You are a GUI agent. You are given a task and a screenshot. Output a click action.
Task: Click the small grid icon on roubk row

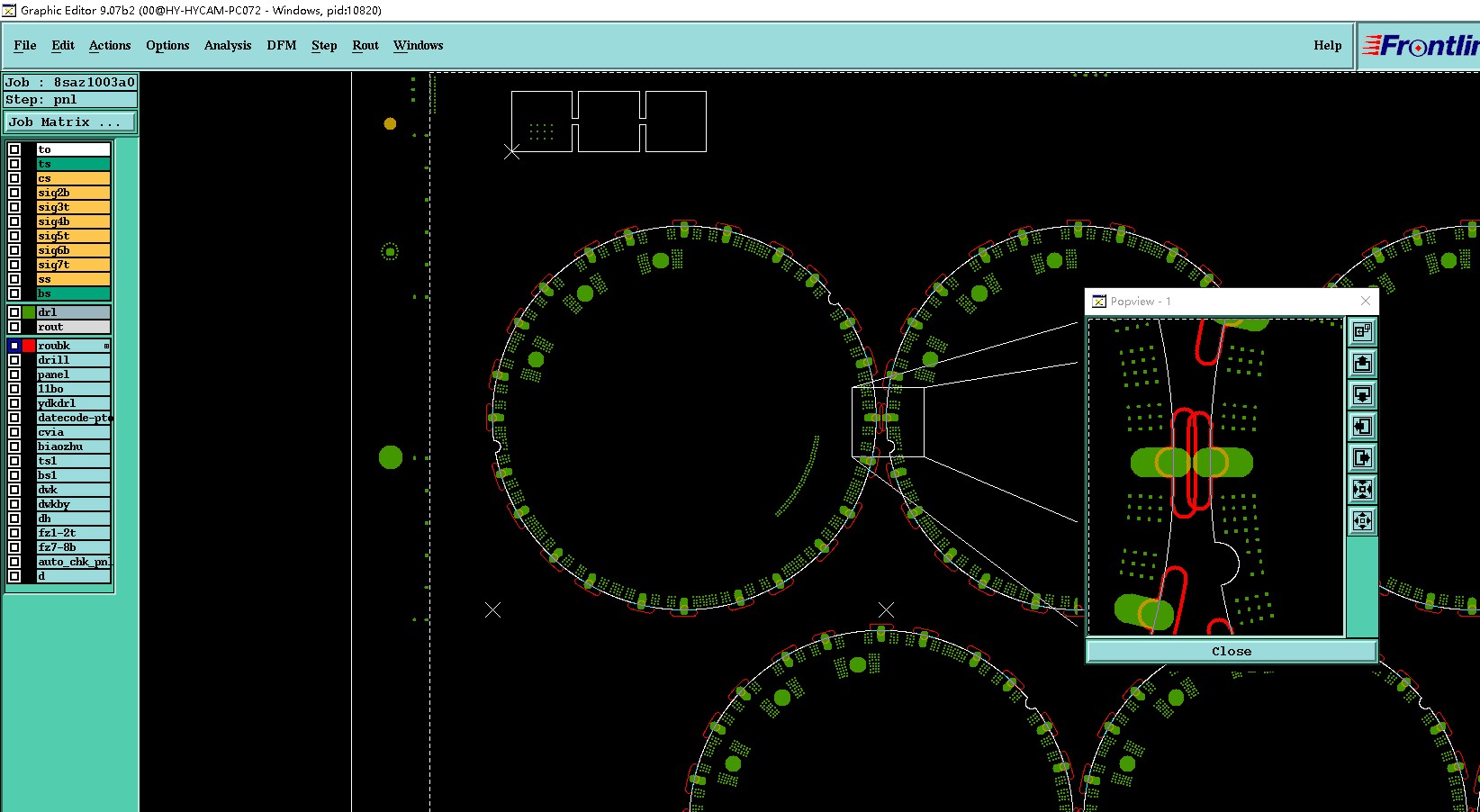click(x=106, y=346)
